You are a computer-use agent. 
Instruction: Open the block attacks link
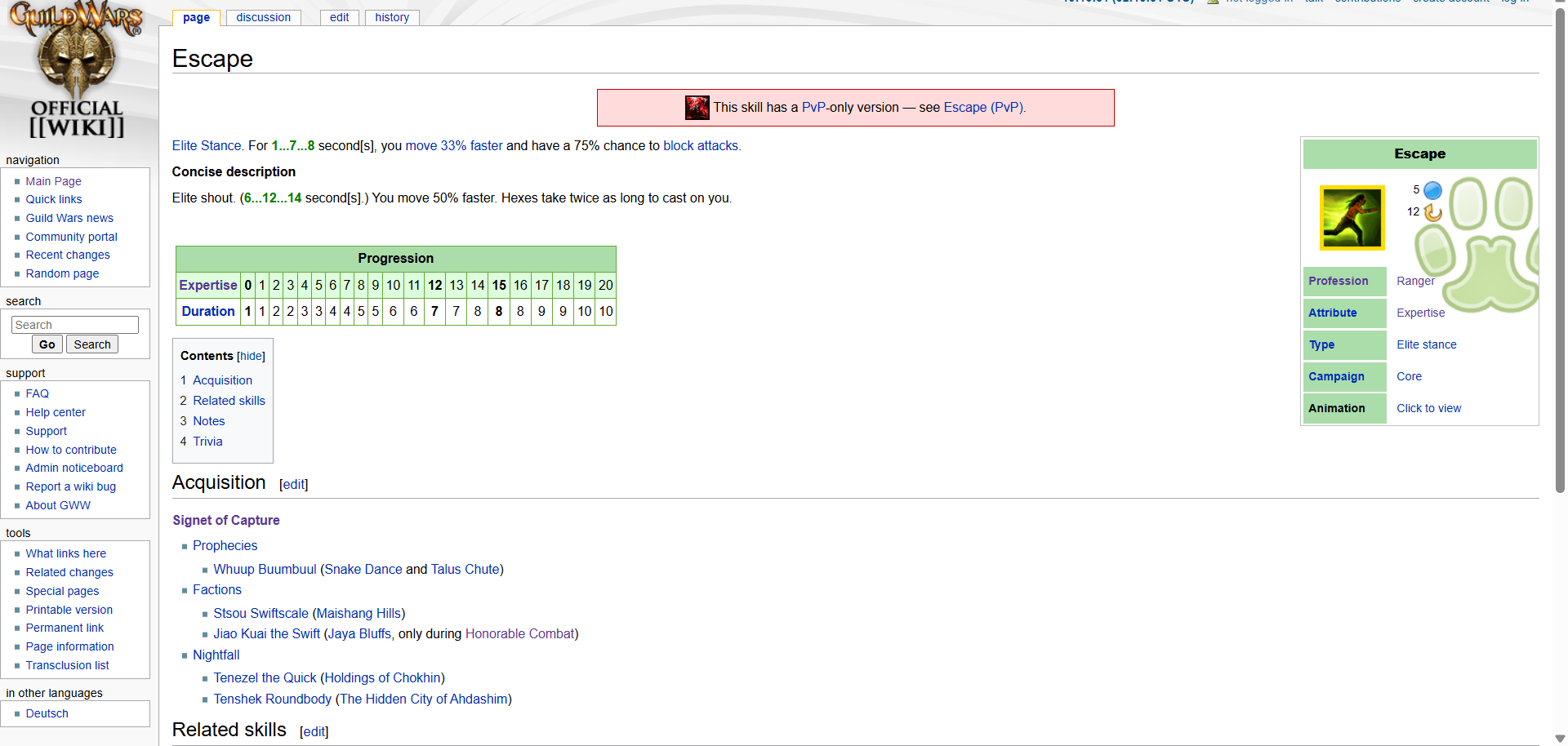pos(702,145)
